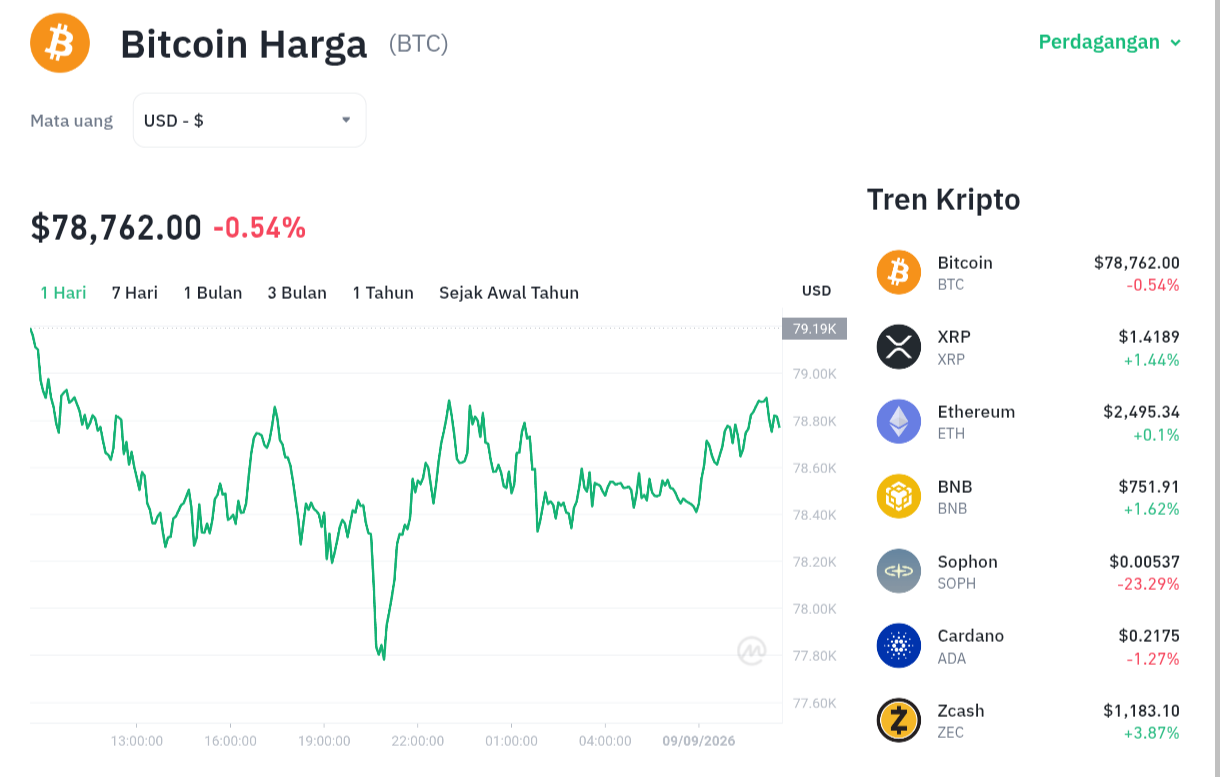Expand the Perdagangan menu
Image resolution: width=1220 pixels, height=777 pixels.
pyautogui.click(x=1110, y=42)
